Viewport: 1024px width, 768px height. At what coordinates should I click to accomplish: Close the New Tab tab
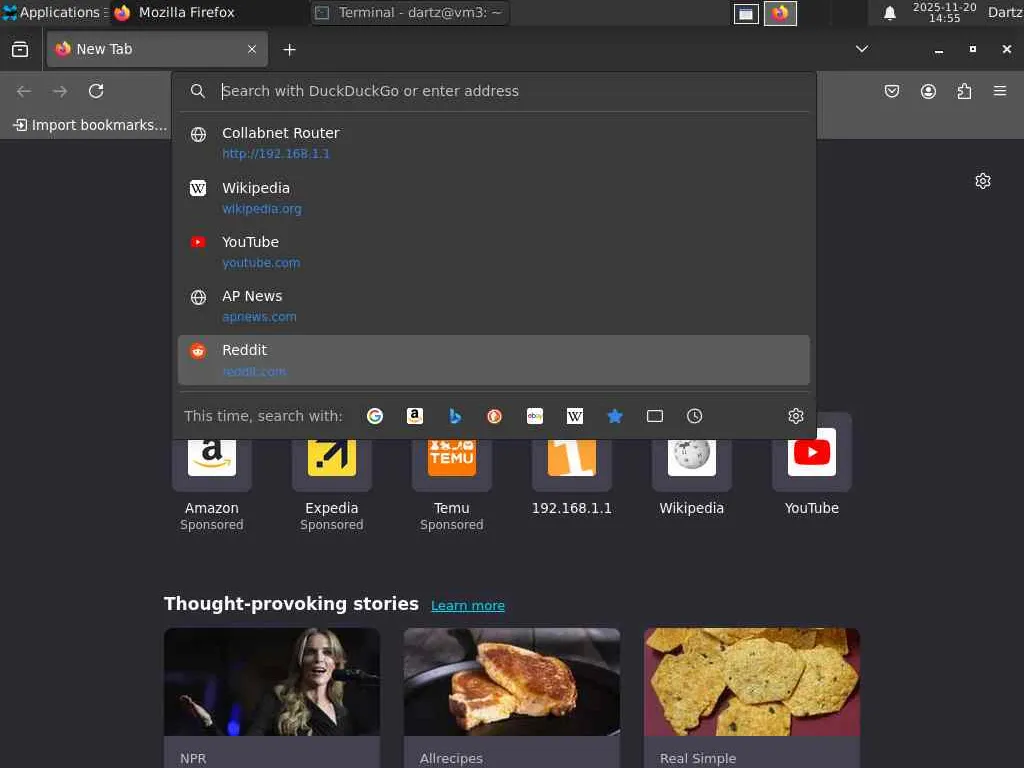tap(252, 49)
